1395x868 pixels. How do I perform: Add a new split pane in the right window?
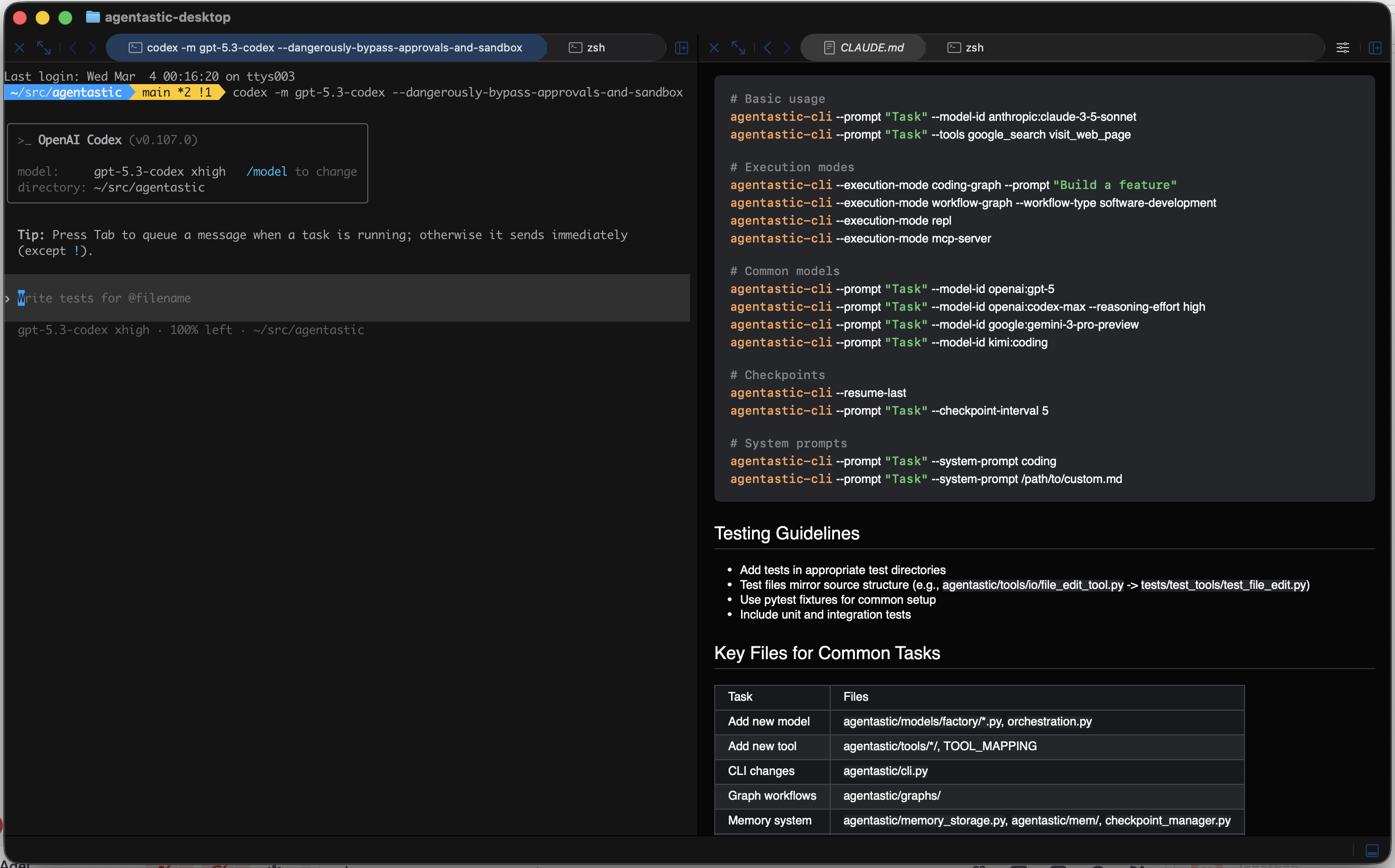point(1376,48)
